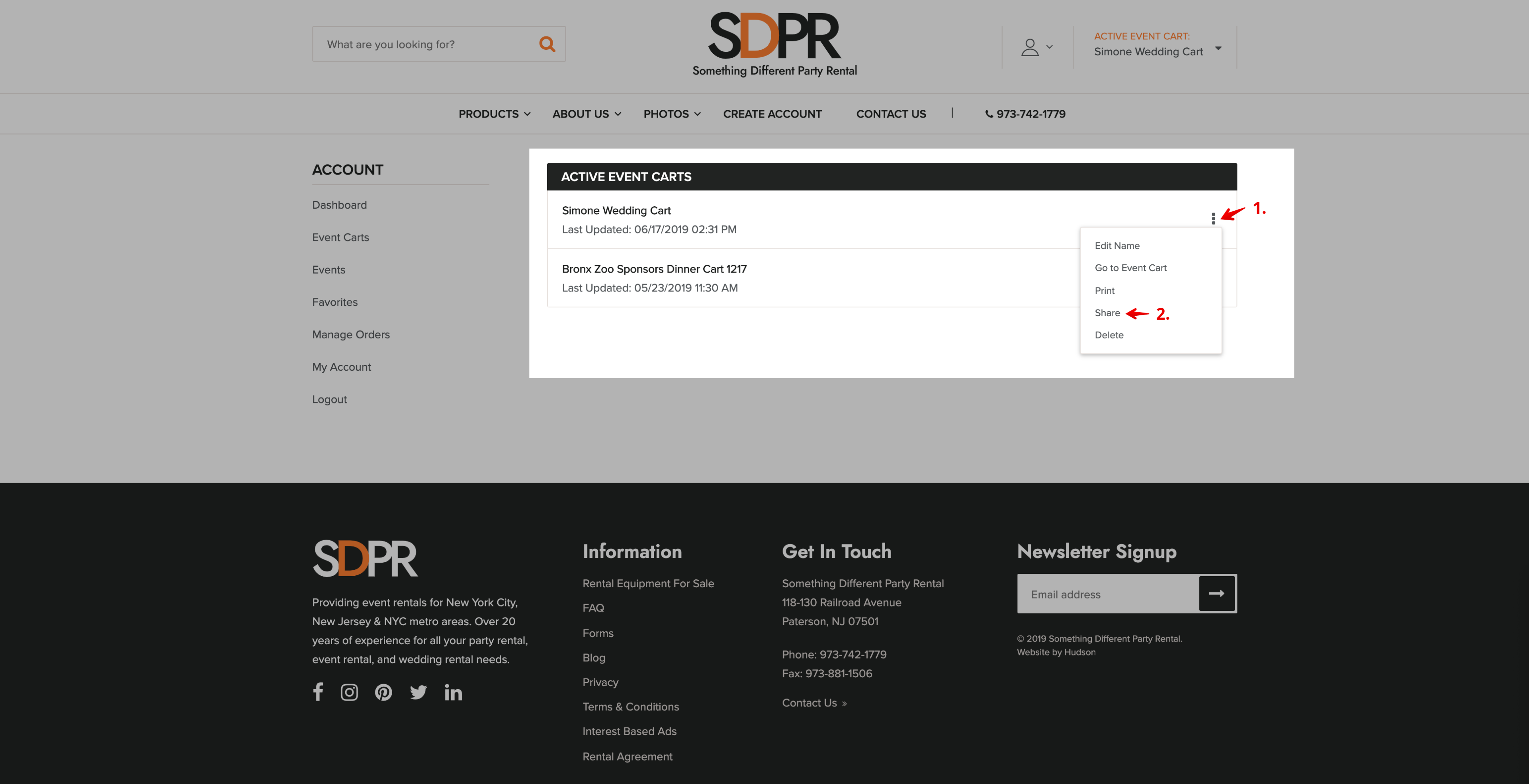Expand the About Us dropdown
This screenshot has width=1529, height=784.
[587, 114]
